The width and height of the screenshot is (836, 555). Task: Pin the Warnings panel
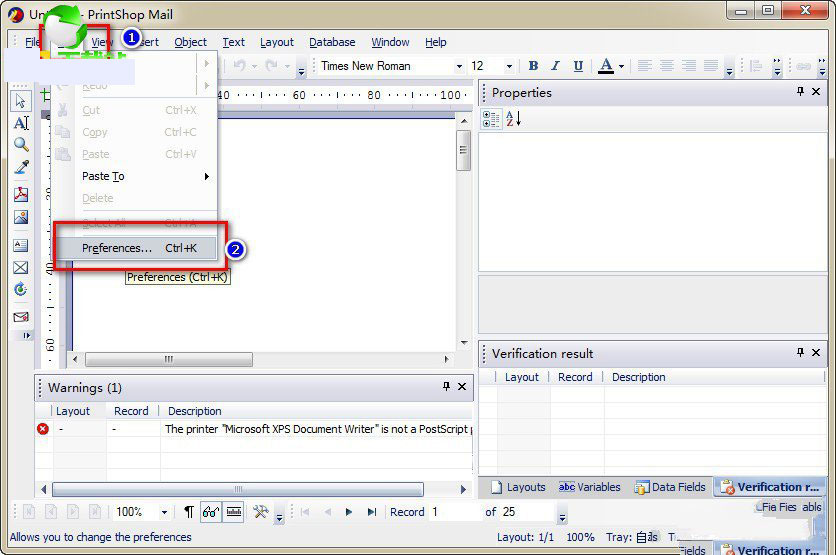[446, 387]
